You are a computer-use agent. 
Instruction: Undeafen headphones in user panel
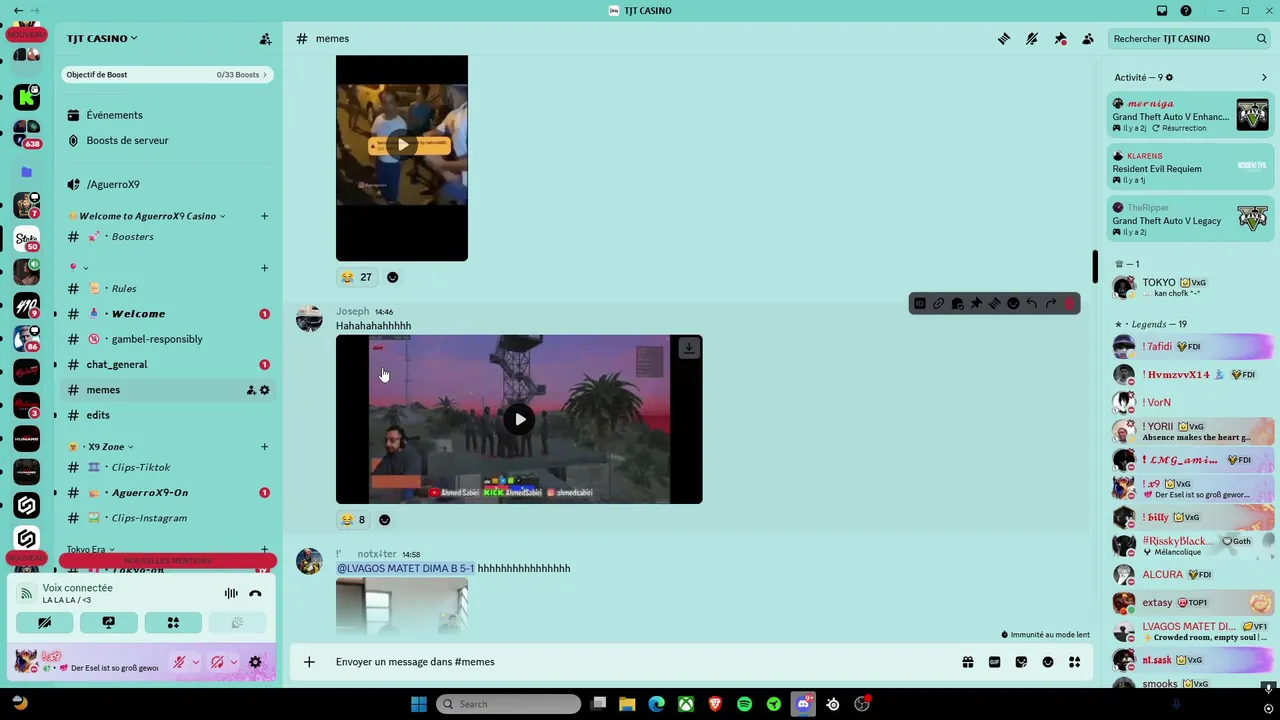217,662
